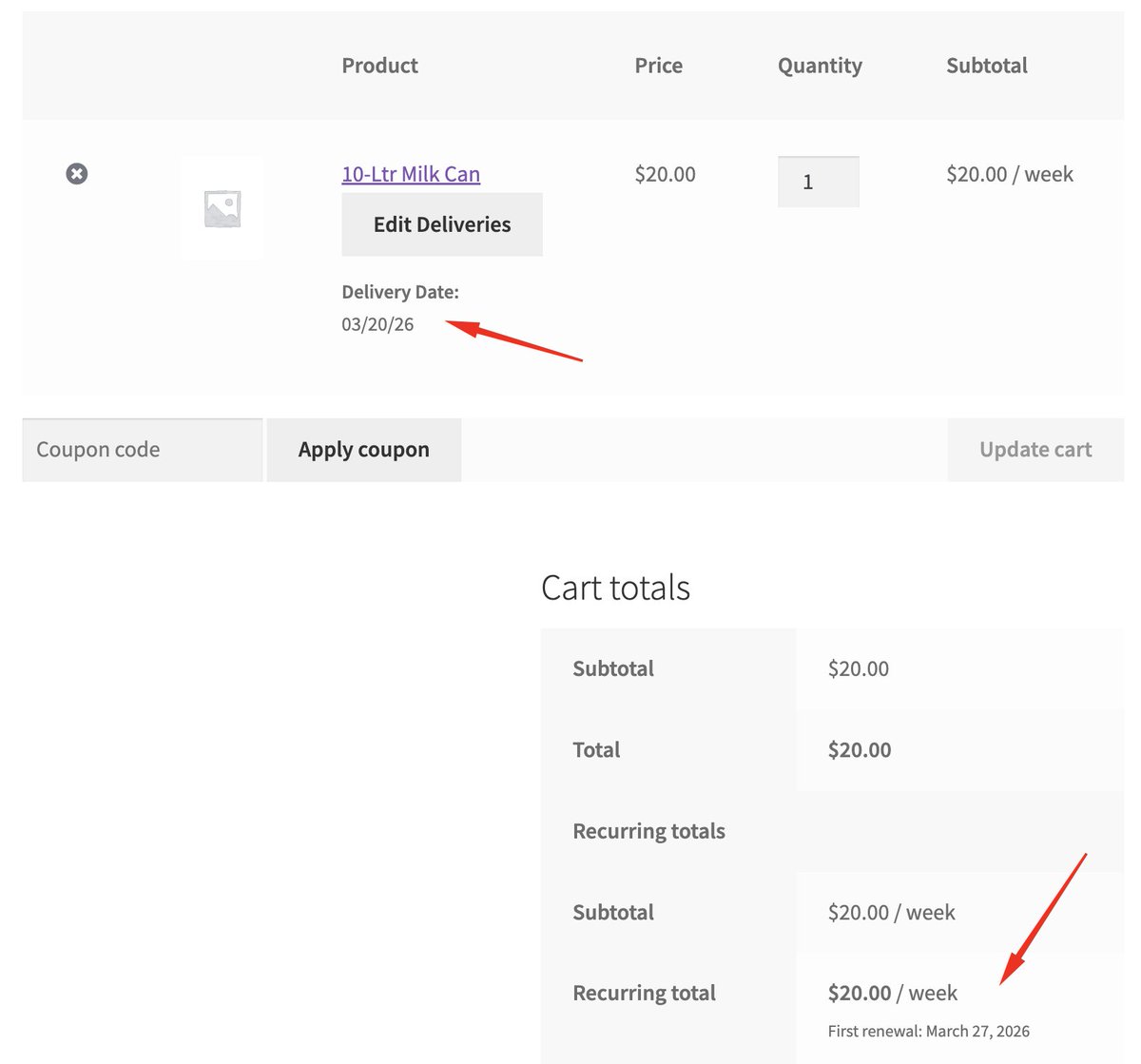Image resolution: width=1141 pixels, height=1064 pixels.
Task: Click the product image placeholder thumbnail
Action: [222, 207]
